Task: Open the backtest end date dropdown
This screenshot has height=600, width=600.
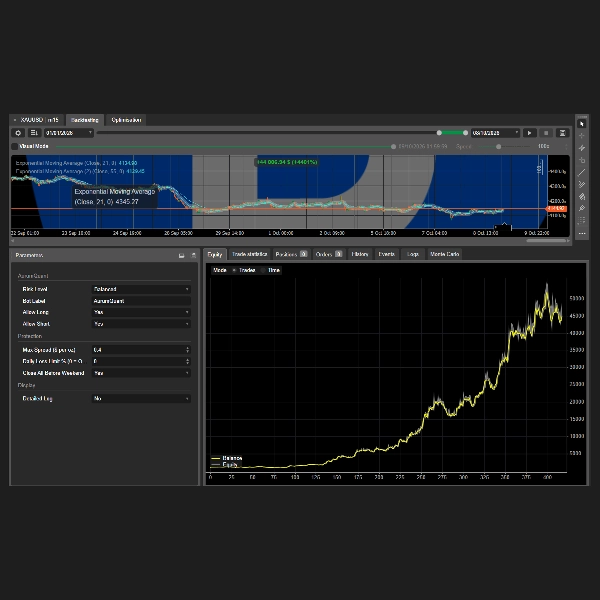Action: tap(495, 133)
